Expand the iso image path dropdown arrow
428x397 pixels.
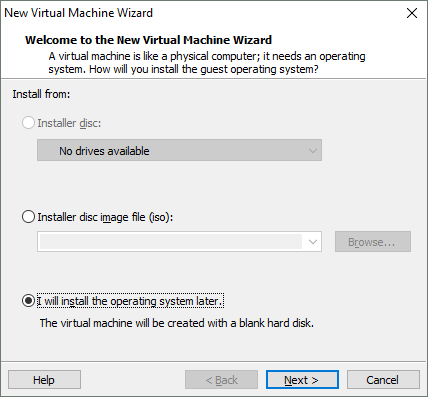313,242
